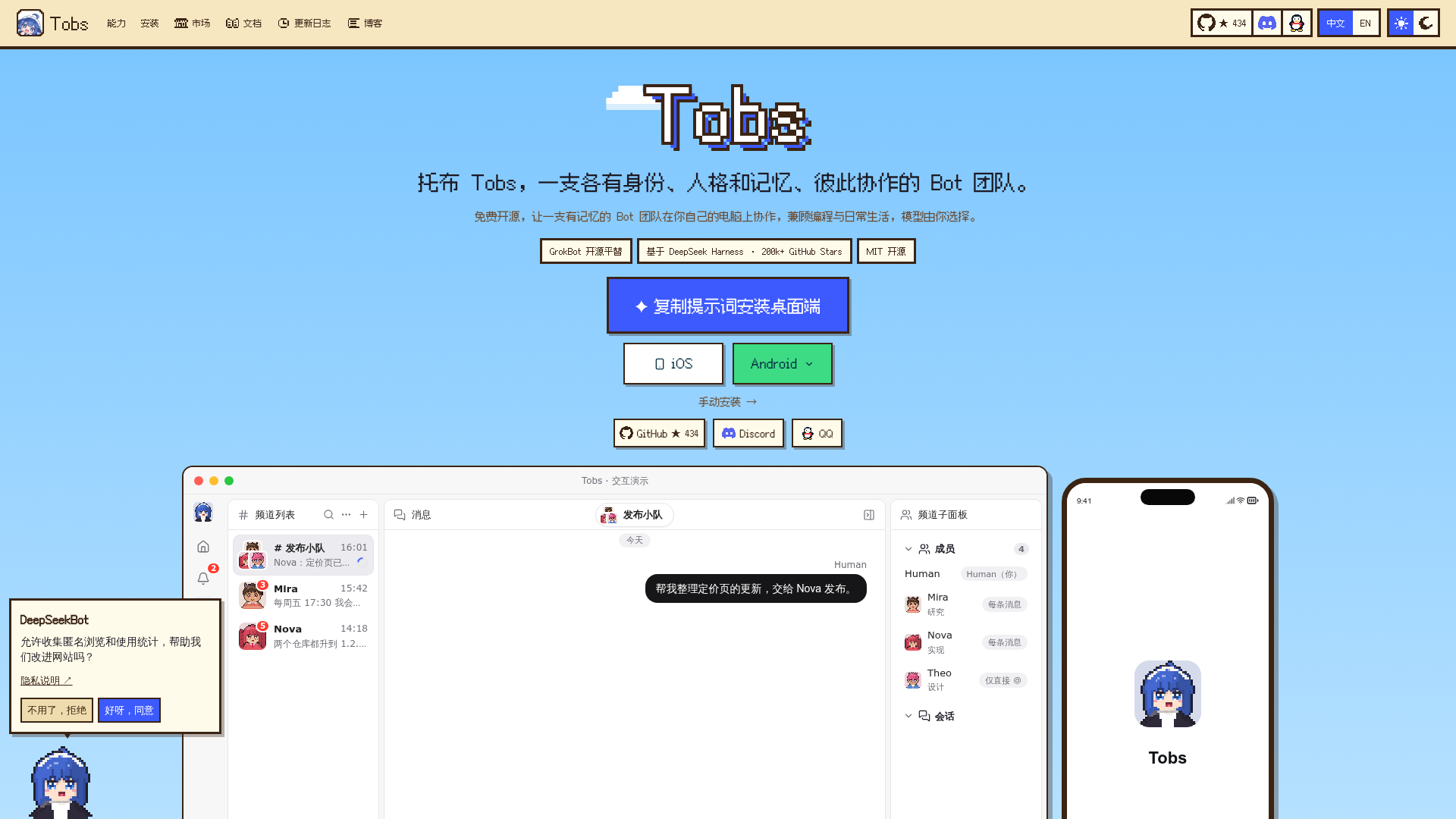
Task: Open 市场 nav menu item
Action: [x=192, y=23]
